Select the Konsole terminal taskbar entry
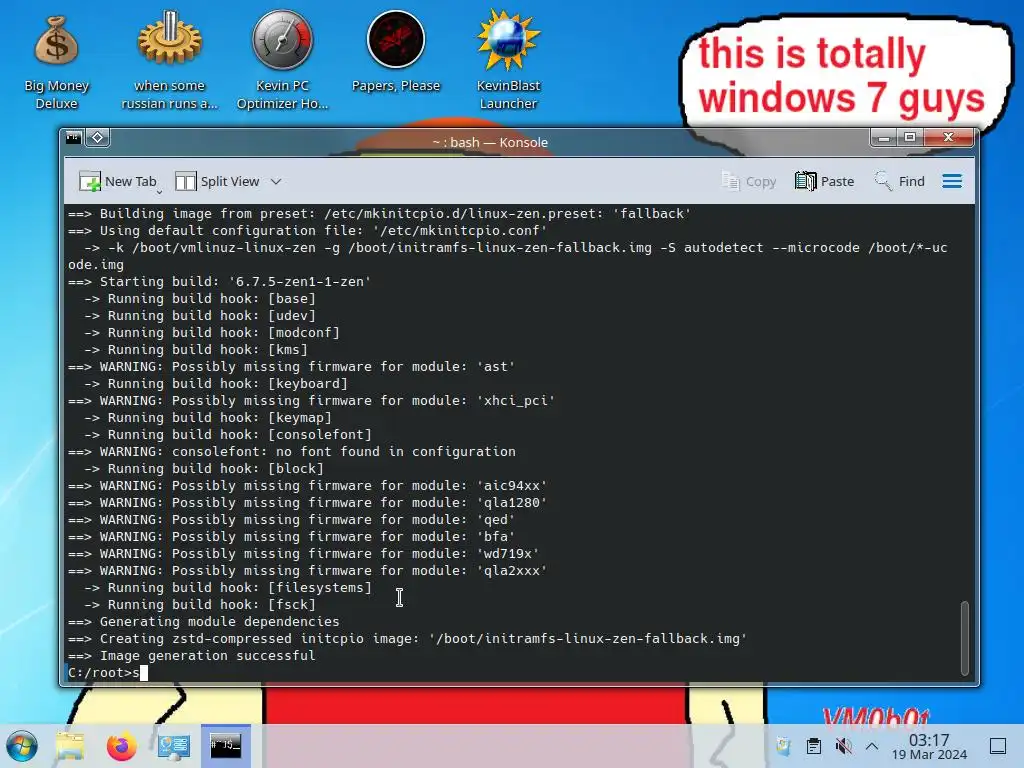1024x768 pixels. (x=226, y=745)
